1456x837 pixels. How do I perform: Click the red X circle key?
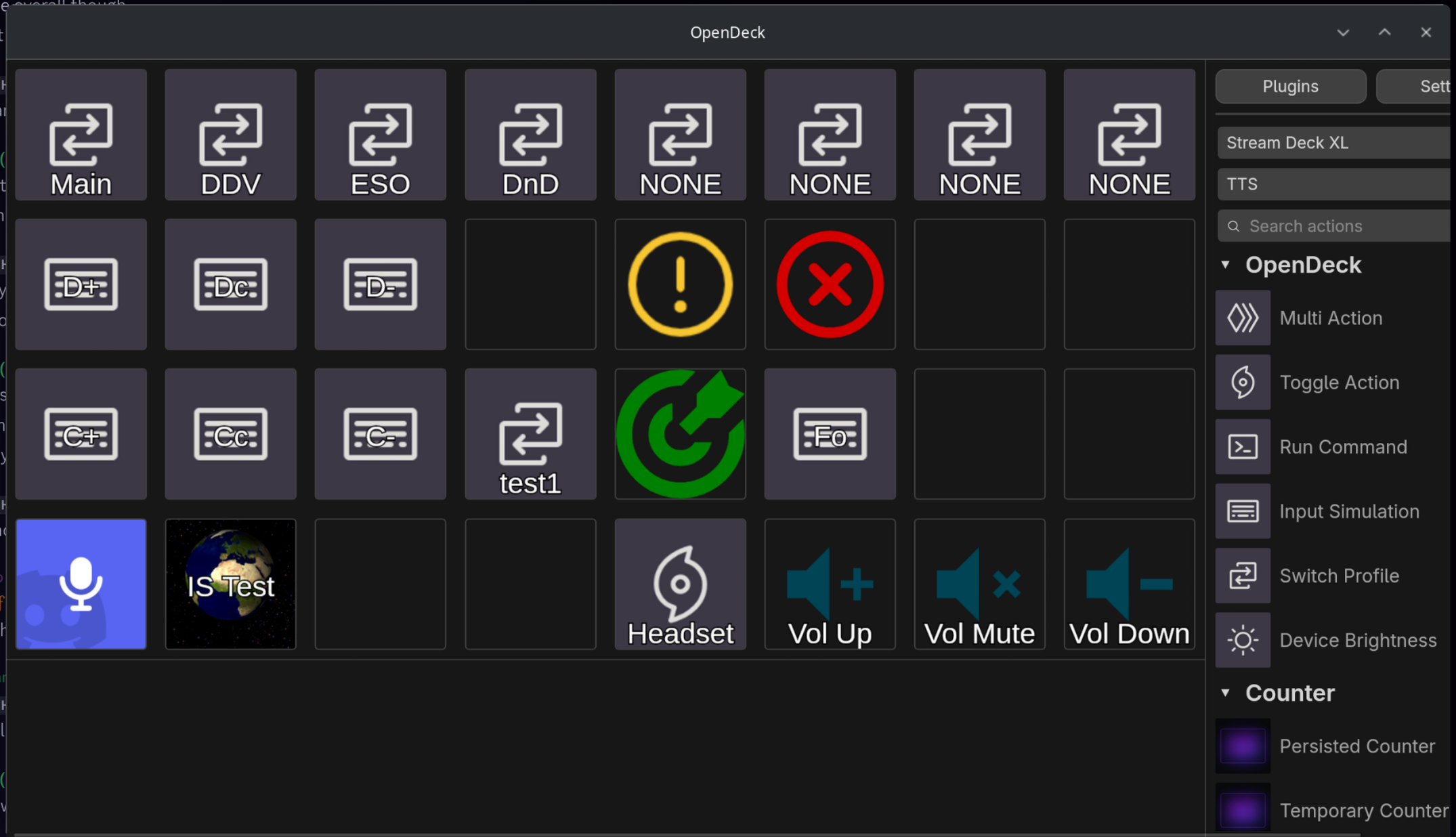(830, 284)
